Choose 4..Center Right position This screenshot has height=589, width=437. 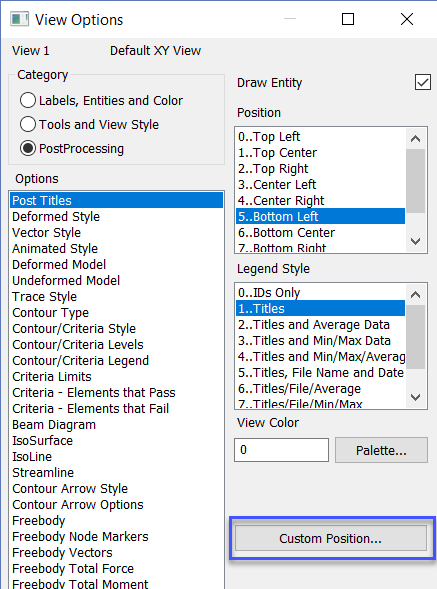[x=321, y=201]
